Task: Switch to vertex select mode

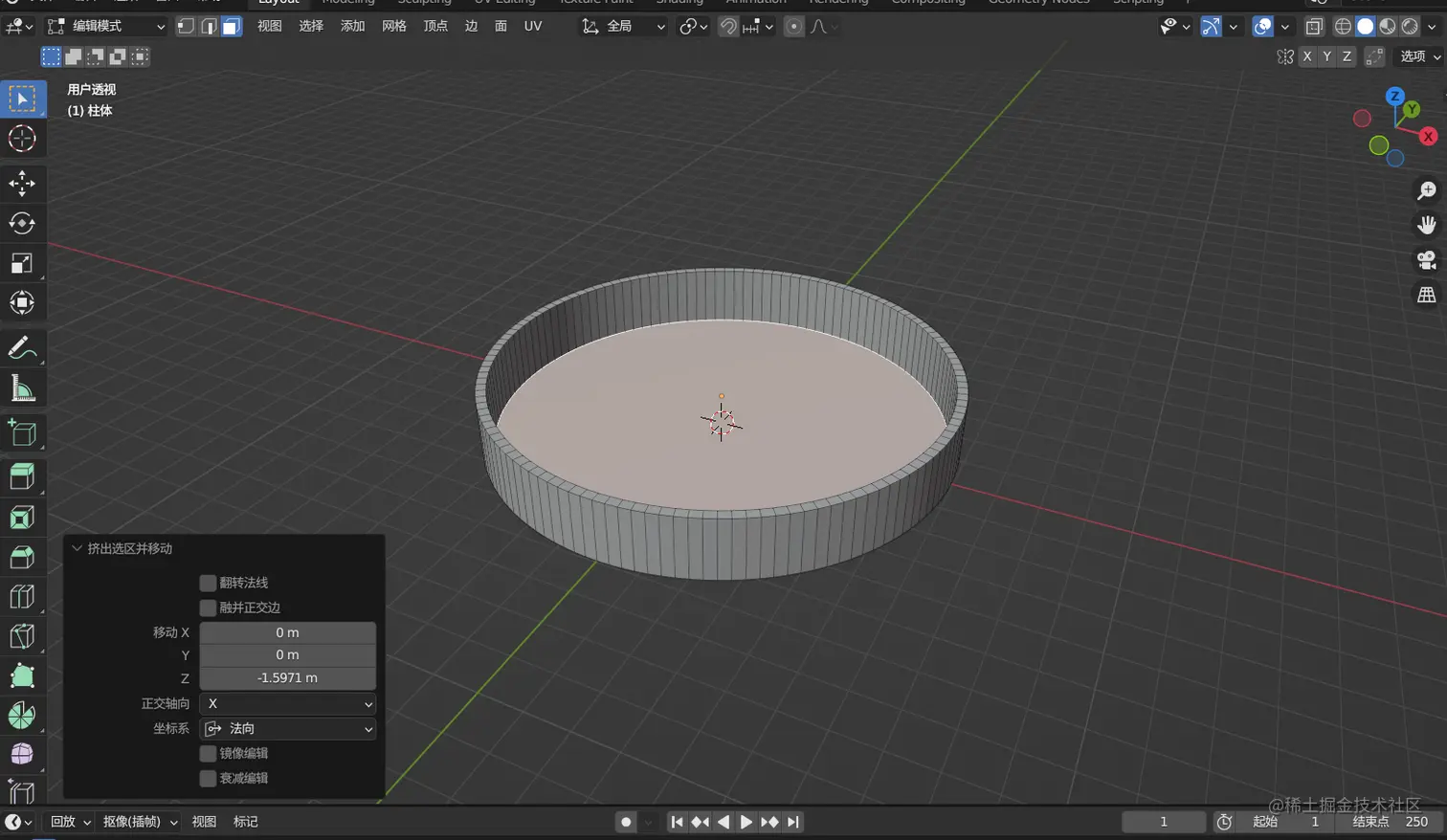Action: (187, 27)
